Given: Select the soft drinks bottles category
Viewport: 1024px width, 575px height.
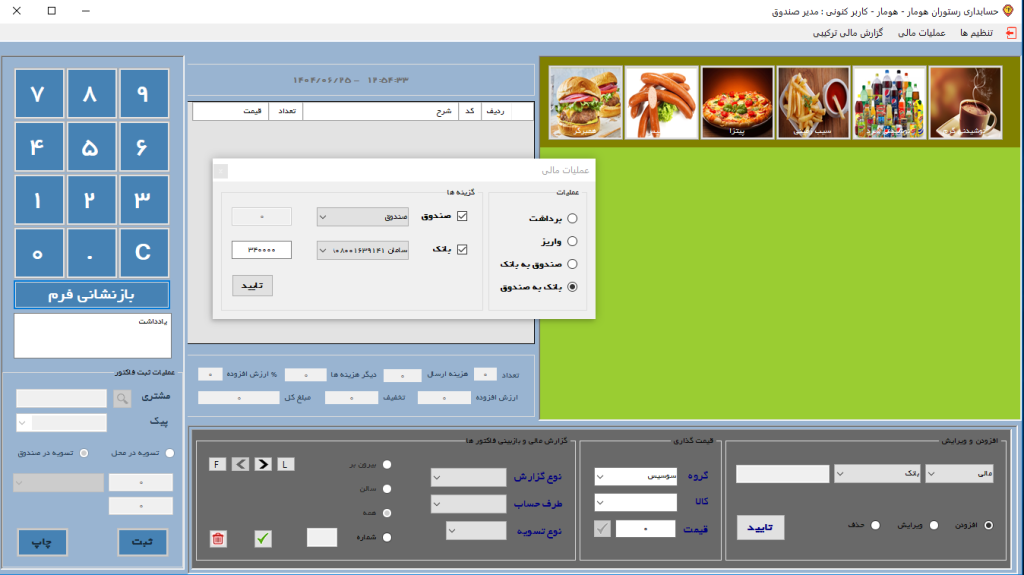Looking at the screenshot, I should 888,102.
